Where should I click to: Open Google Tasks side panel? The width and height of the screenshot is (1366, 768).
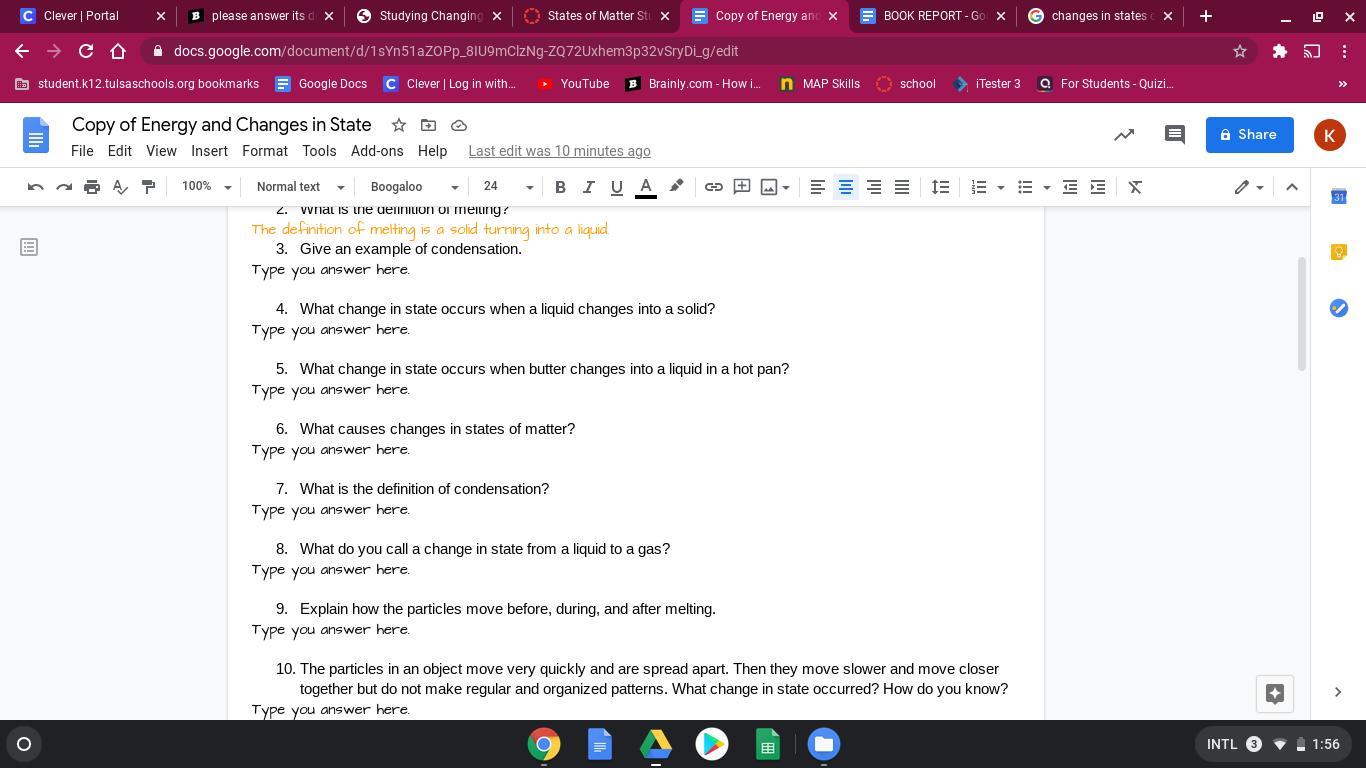[x=1339, y=308]
